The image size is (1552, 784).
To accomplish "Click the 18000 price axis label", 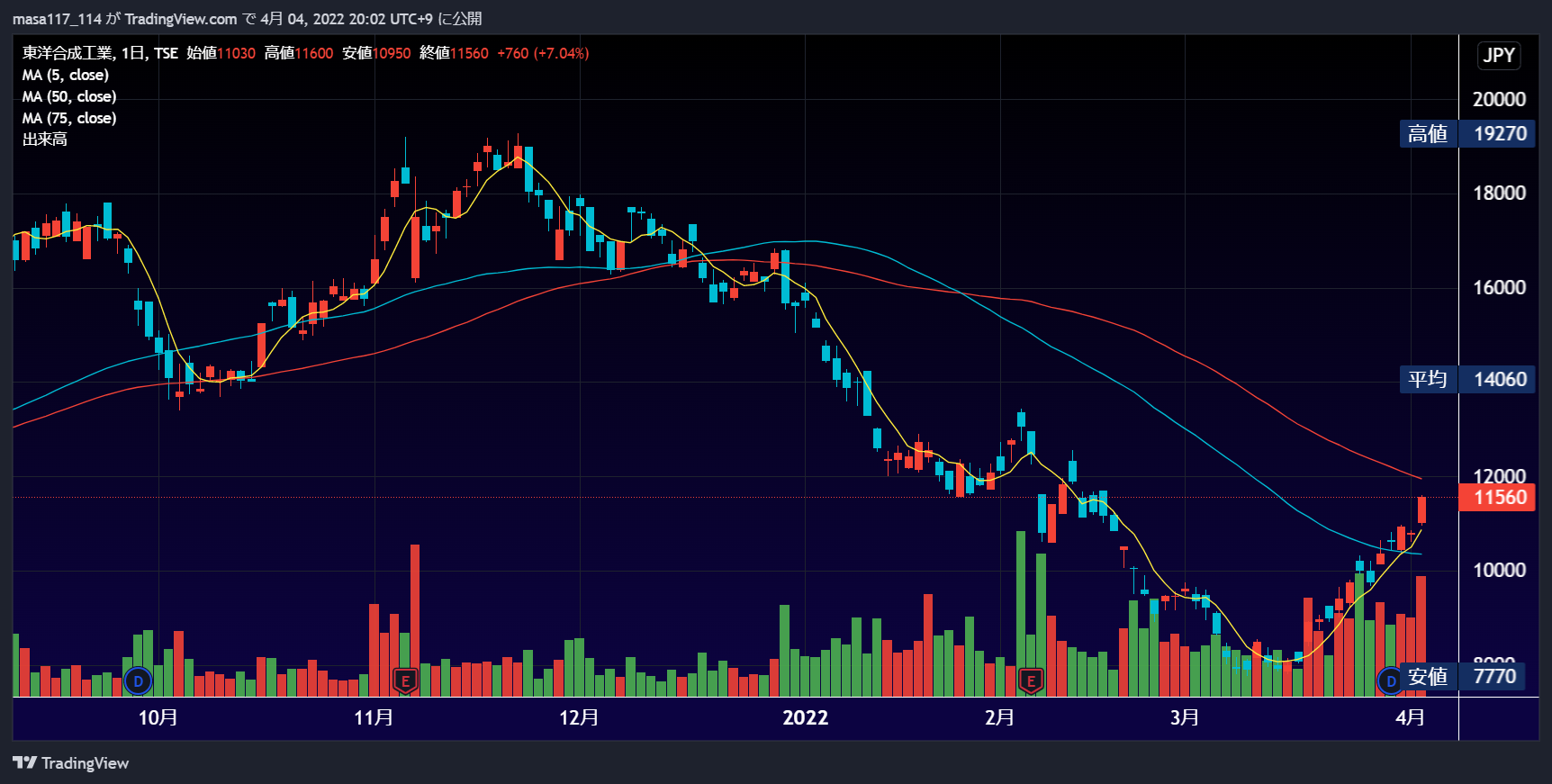I will (x=1499, y=193).
